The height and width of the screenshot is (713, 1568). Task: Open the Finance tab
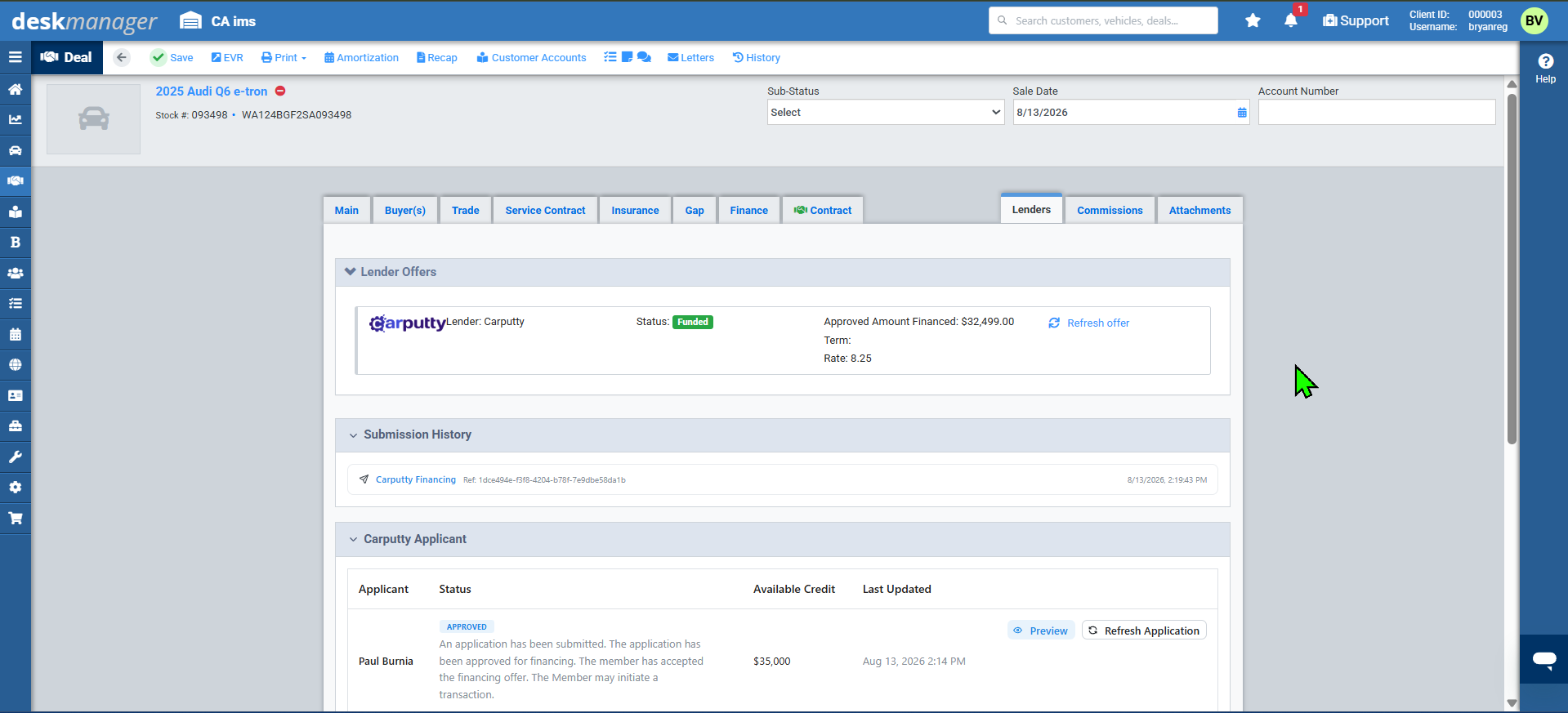click(749, 210)
